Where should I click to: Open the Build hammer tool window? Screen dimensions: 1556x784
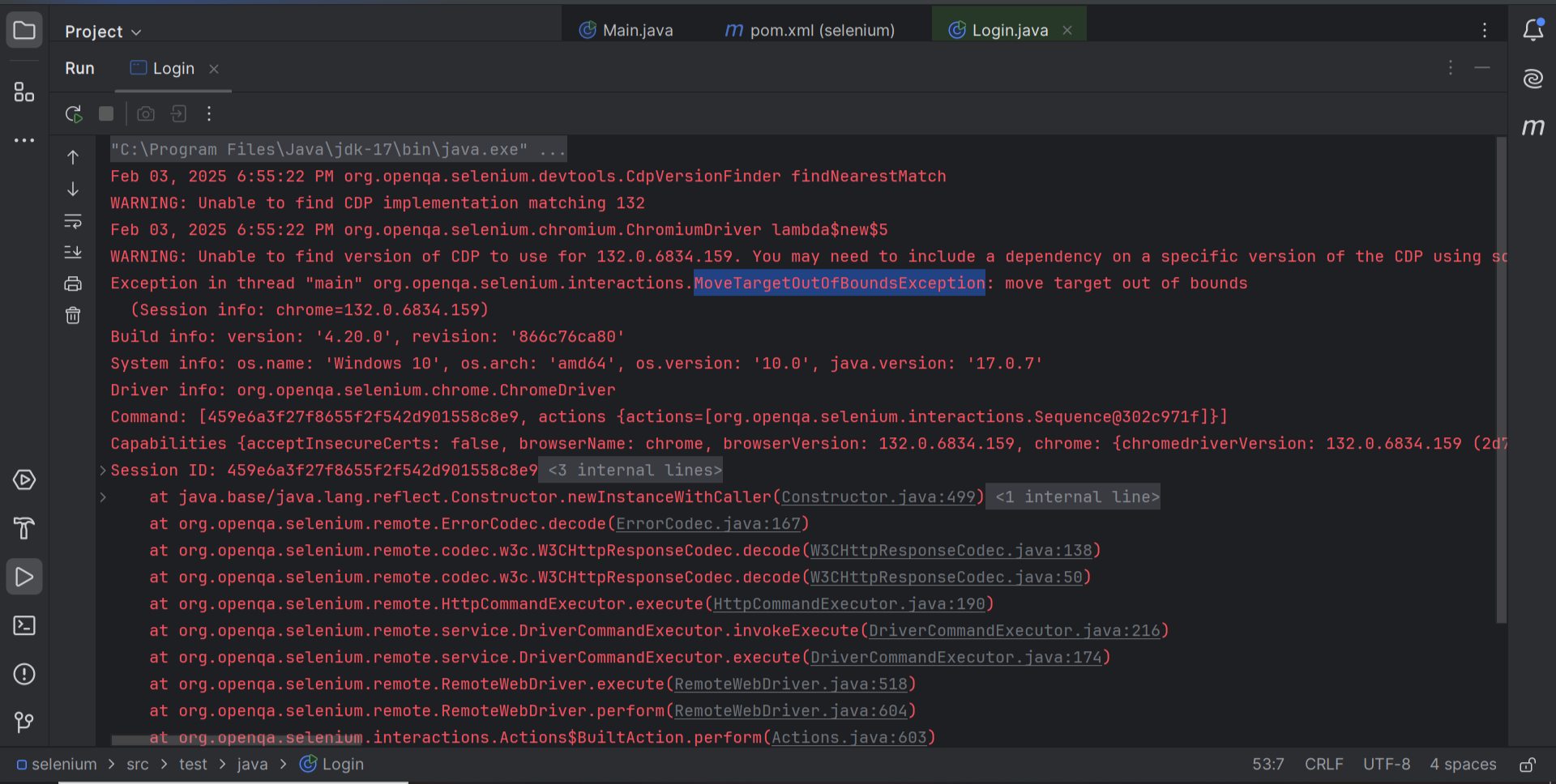point(24,528)
